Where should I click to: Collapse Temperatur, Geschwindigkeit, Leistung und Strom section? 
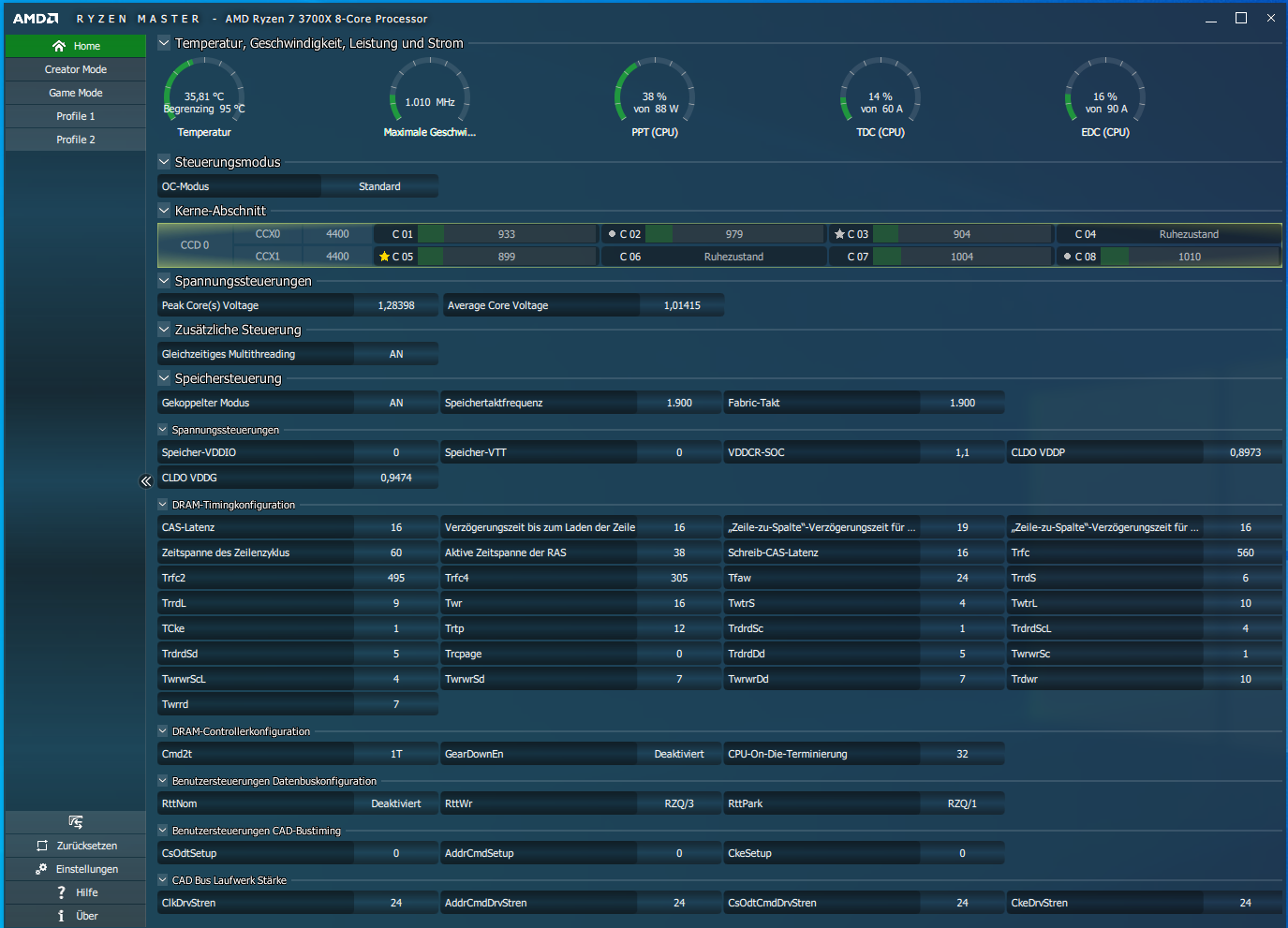(164, 43)
